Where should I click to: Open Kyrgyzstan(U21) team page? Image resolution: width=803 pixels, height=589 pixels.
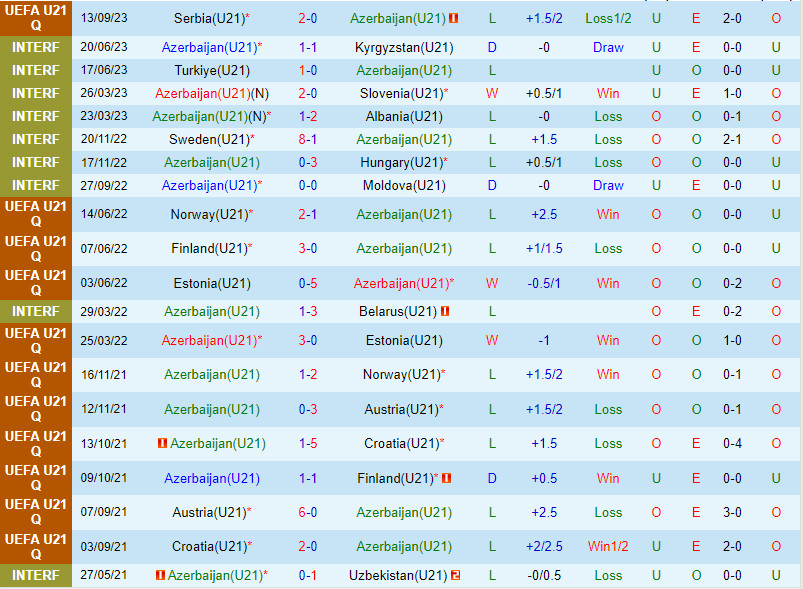[404, 47]
